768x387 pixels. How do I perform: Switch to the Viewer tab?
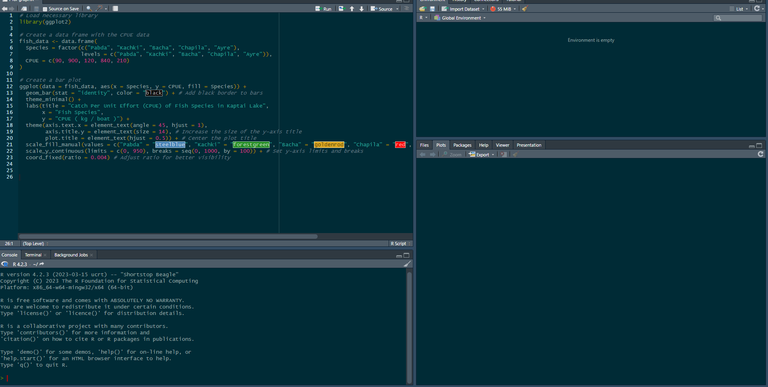[503, 145]
